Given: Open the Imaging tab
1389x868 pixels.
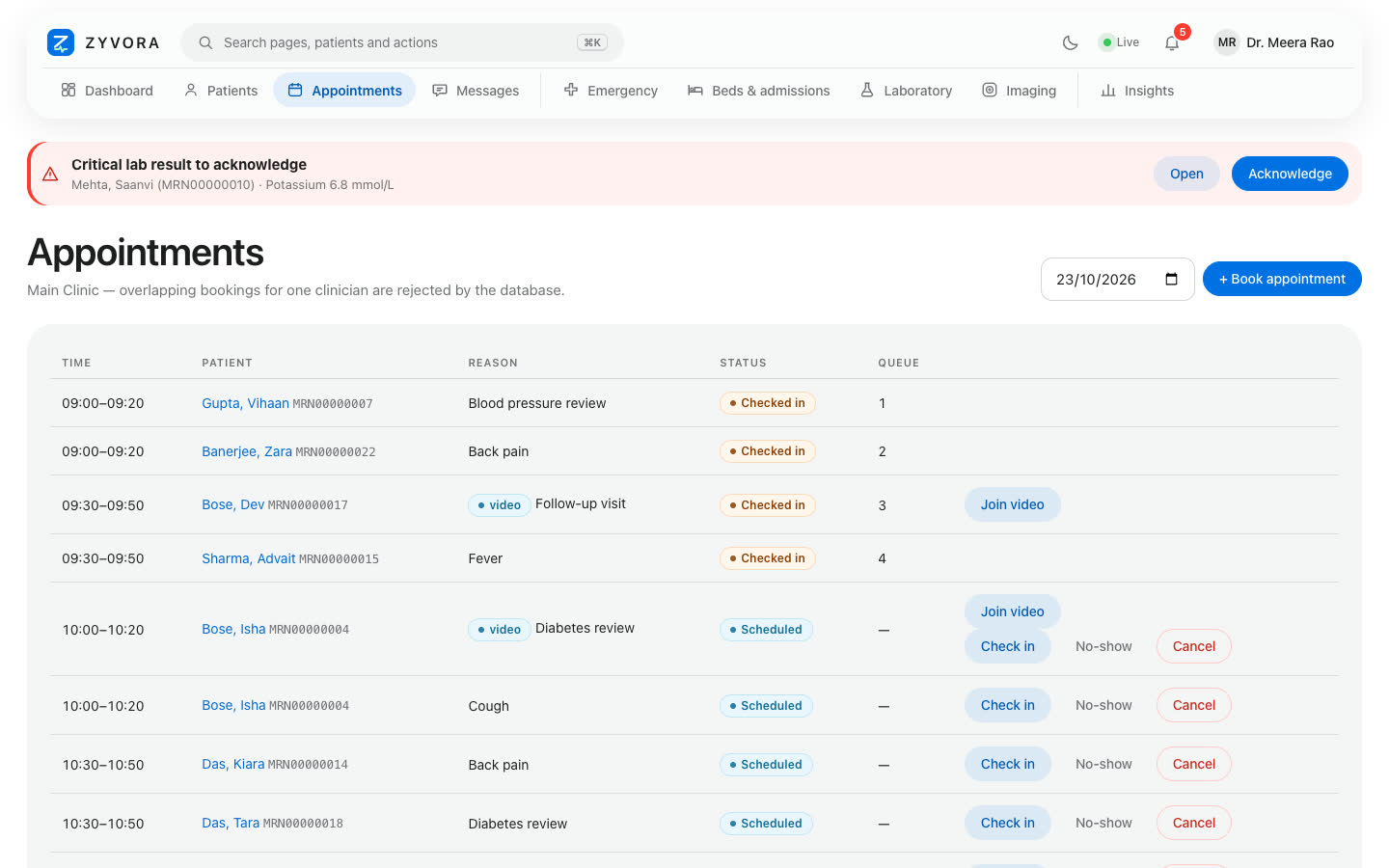Looking at the screenshot, I should (1019, 91).
